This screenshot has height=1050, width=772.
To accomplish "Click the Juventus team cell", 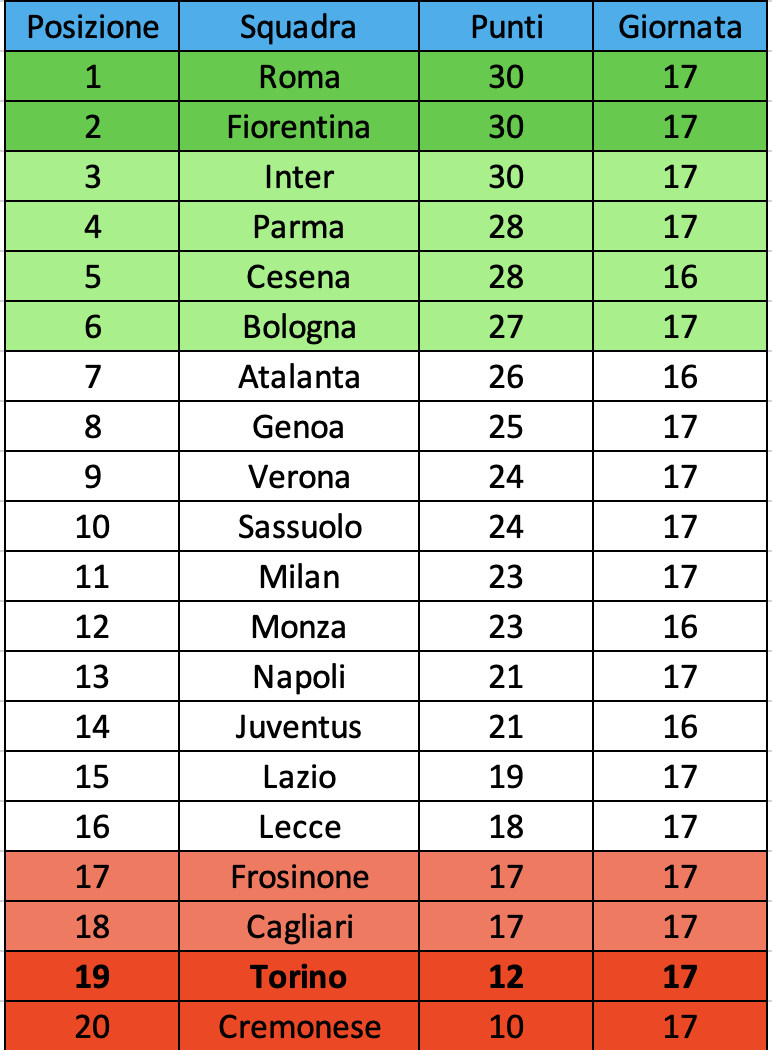I will (x=298, y=727).
